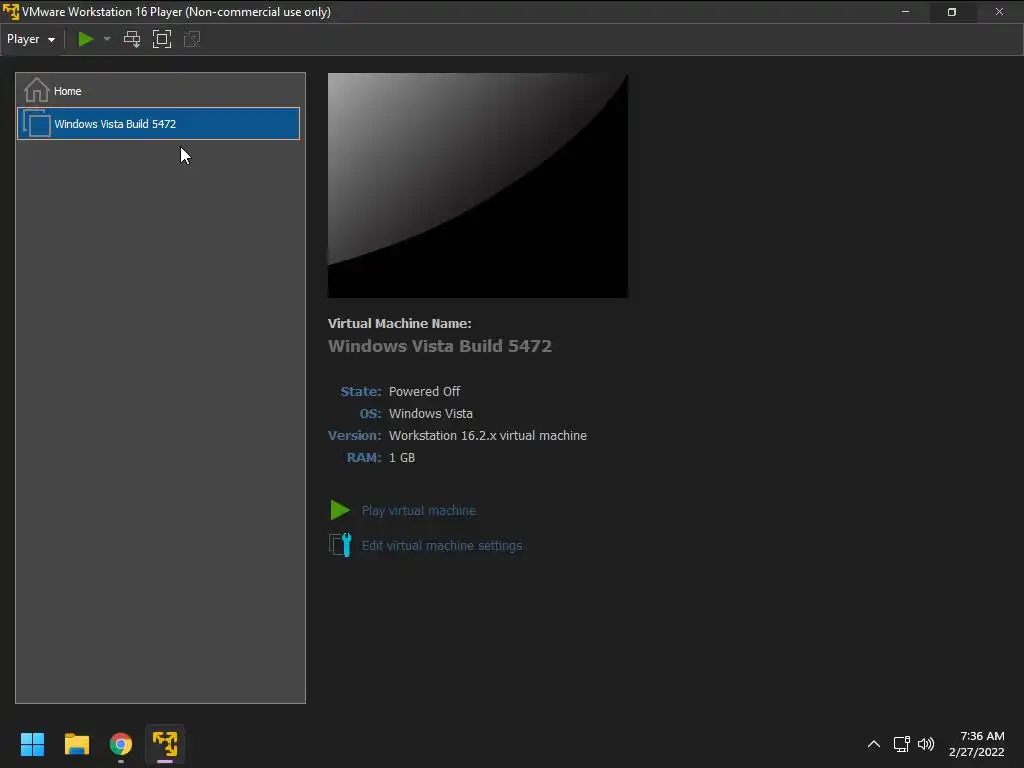Screen dimensions: 1024x768
Task: Click the Workstation 16.2.x version text
Action: tap(488, 436)
